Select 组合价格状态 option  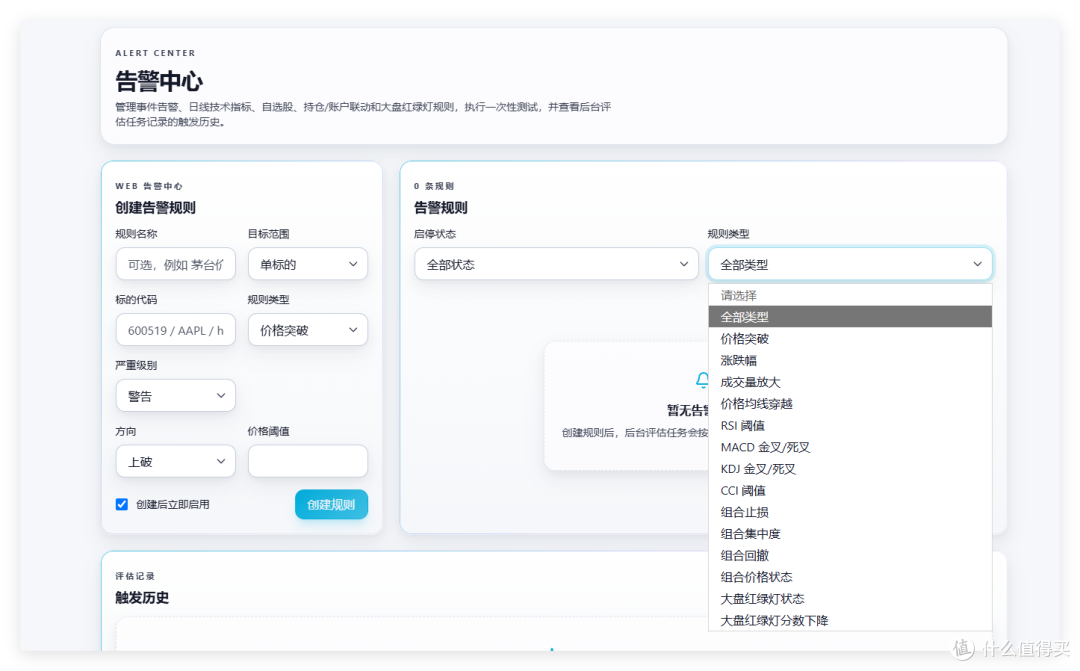[850, 577]
